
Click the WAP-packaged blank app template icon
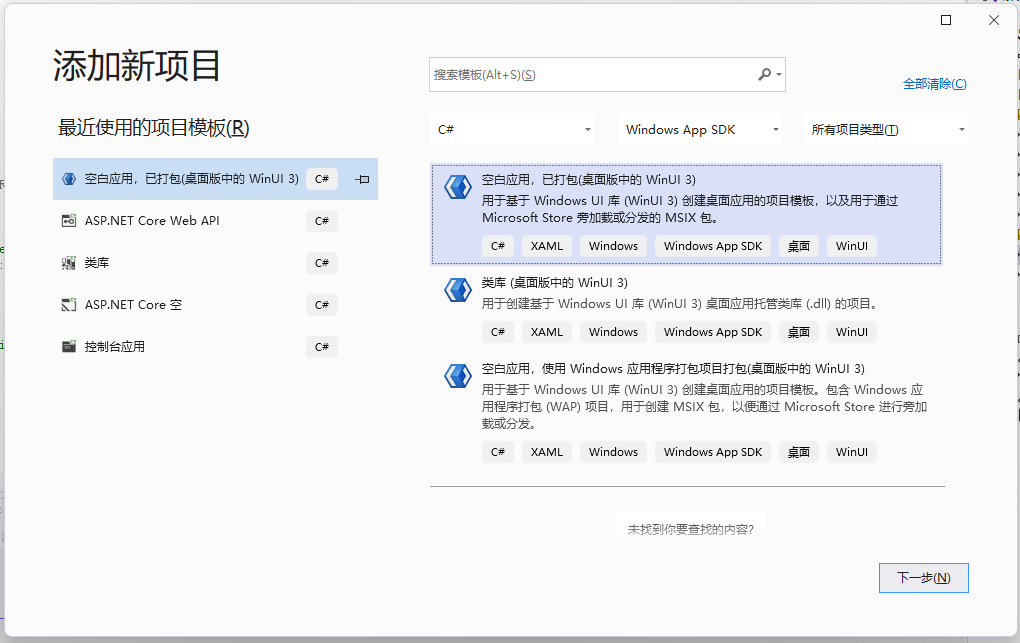click(457, 376)
